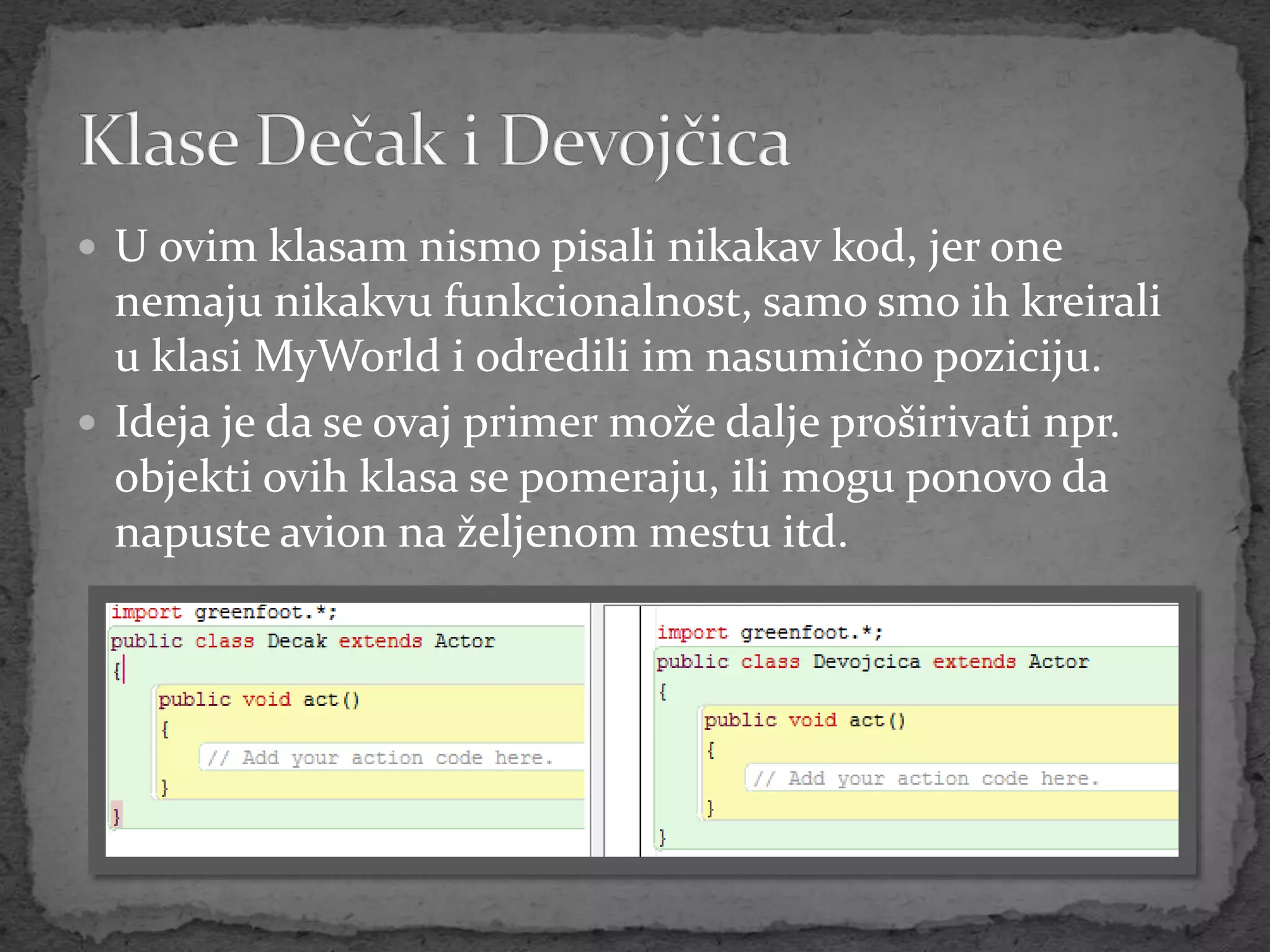Viewport: 1270px width, 952px height.
Task: Click the comment line in Decak's act method
Action: tap(380, 758)
